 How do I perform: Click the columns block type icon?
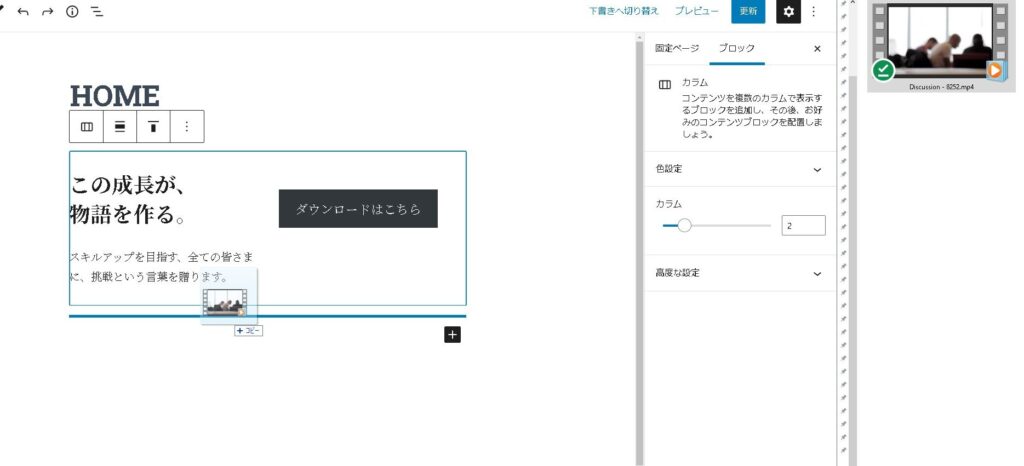pyautogui.click(x=86, y=127)
